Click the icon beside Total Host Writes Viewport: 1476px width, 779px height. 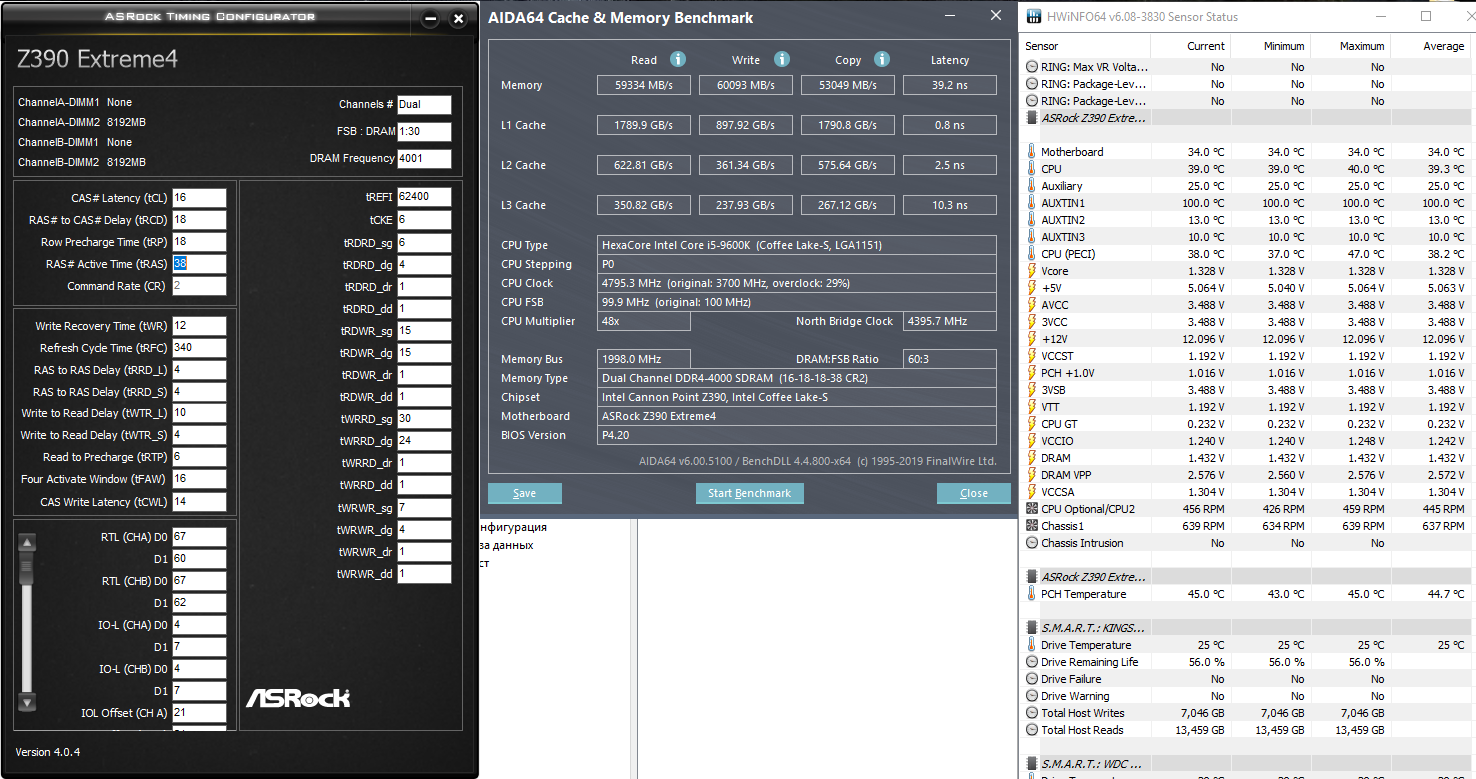[x=1032, y=713]
